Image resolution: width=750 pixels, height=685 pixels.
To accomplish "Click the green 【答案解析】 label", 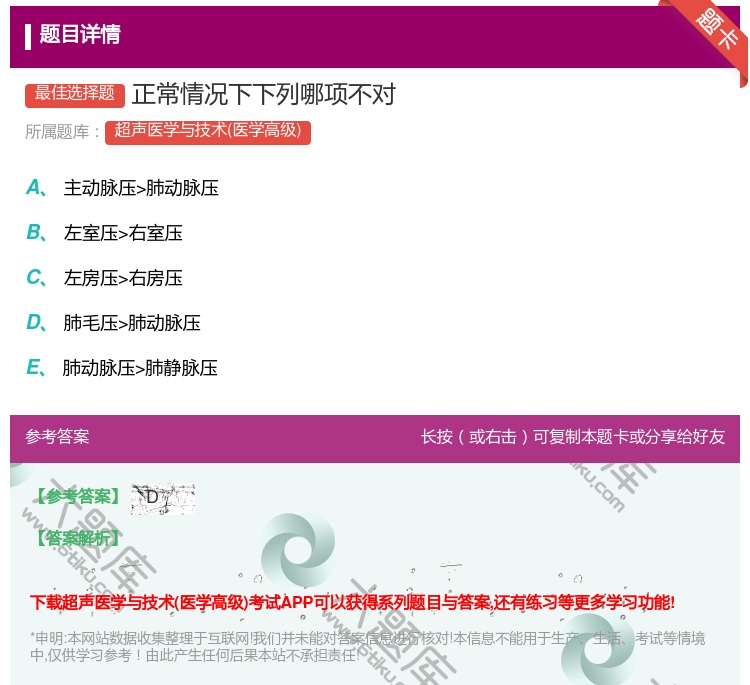I will click(x=78, y=539).
